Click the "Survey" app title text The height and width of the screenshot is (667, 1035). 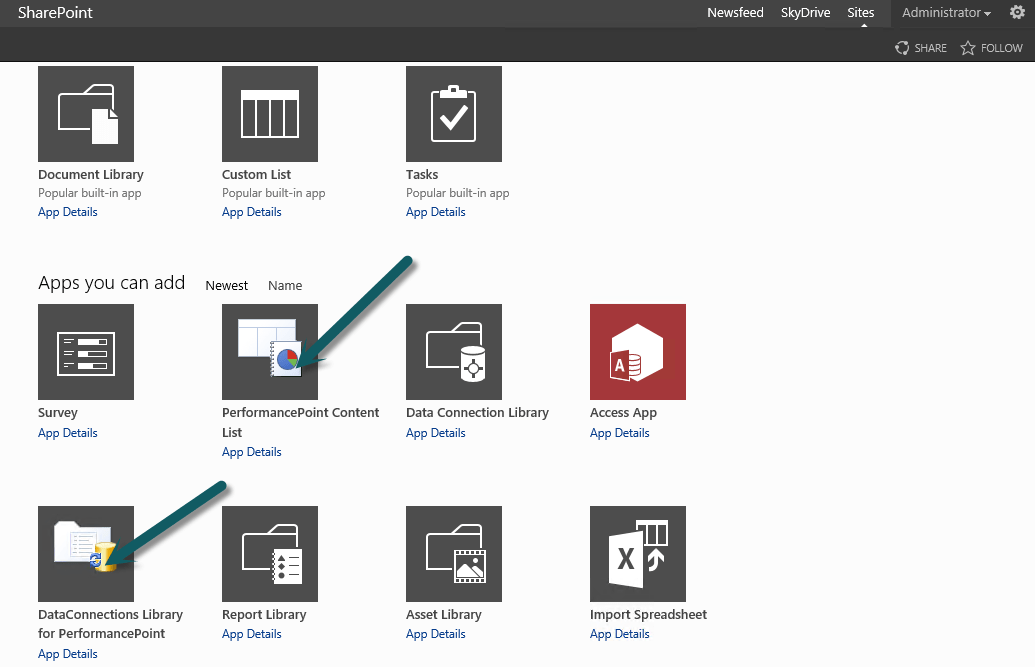click(x=58, y=413)
